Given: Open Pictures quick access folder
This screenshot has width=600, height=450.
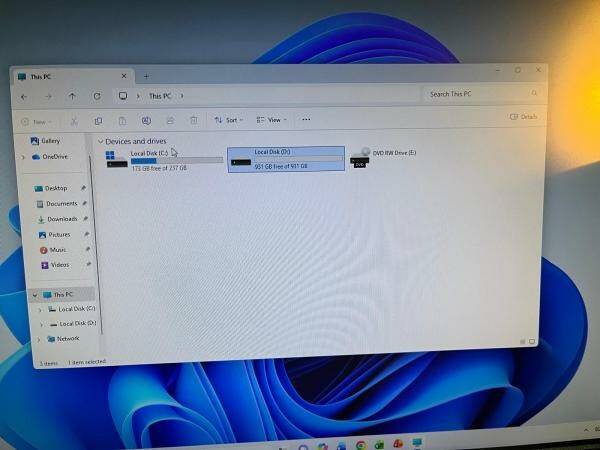Looking at the screenshot, I should coord(54,235).
